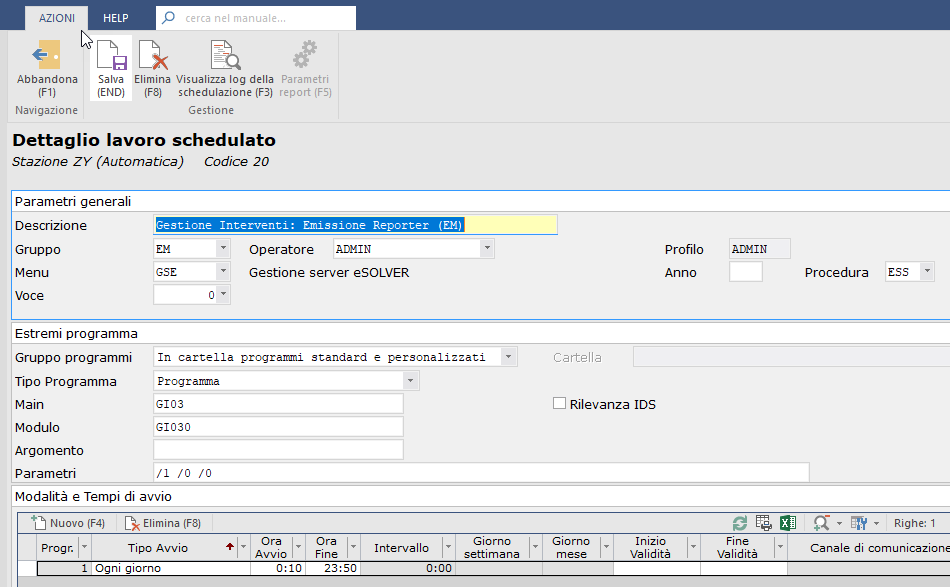Save the job with Salva (END)
This screenshot has height=587, width=950.
click(x=111, y=56)
